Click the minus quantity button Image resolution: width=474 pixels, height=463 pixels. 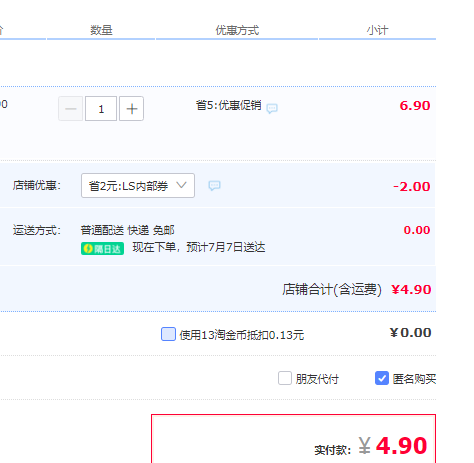71,109
